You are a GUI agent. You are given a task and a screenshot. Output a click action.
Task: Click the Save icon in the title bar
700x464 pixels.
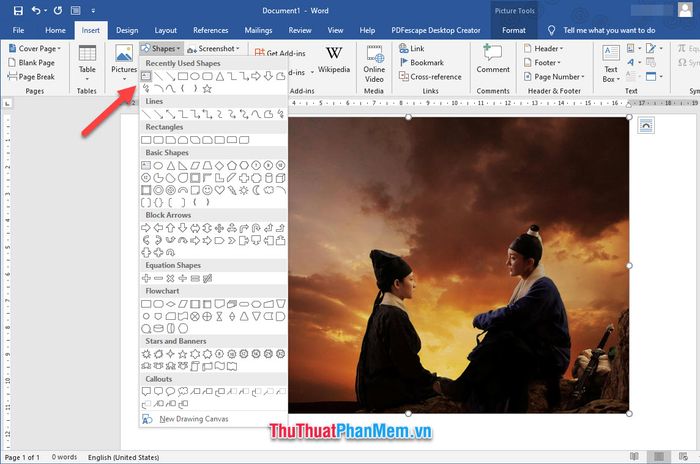point(18,10)
